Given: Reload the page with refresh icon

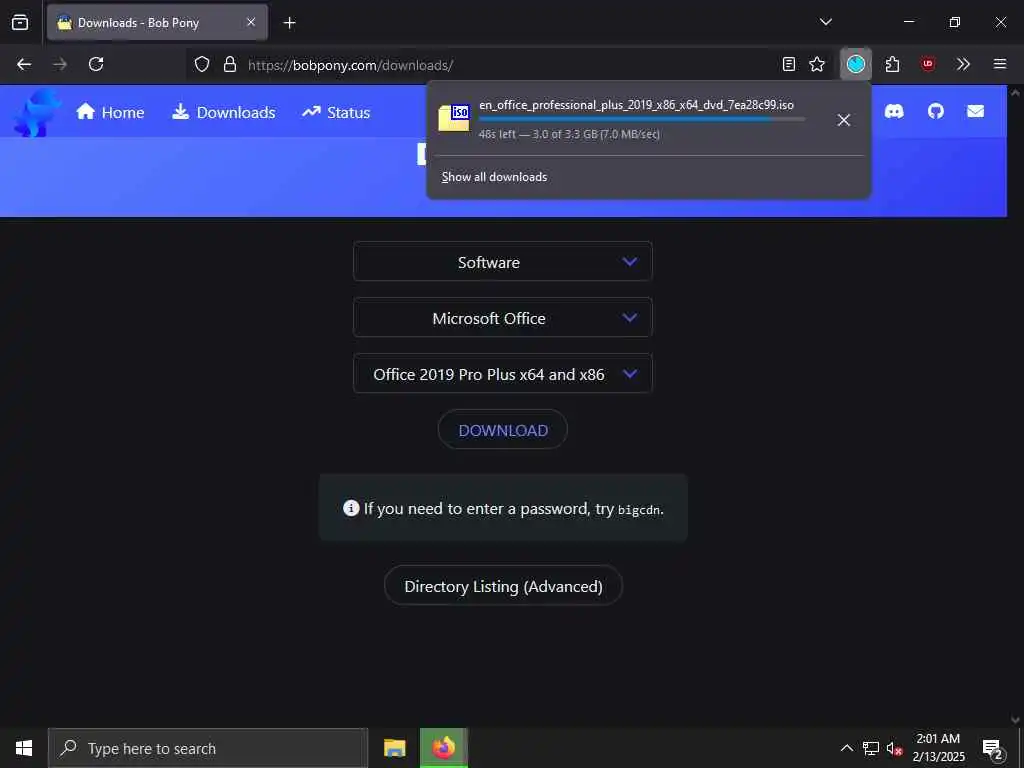Looking at the screenshot, I should coord(96,64).
